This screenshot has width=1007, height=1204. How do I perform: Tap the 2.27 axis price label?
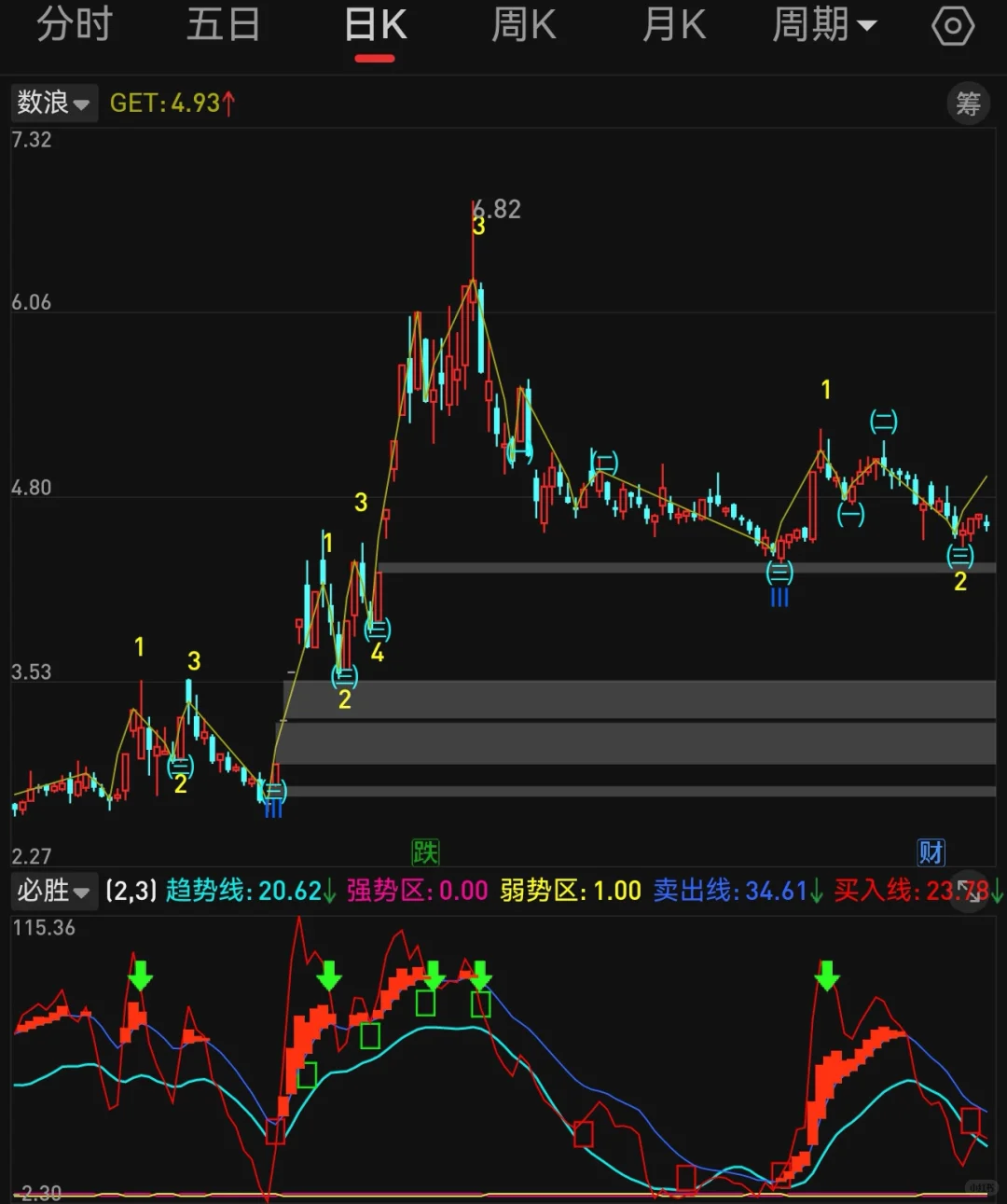[31, 856]
